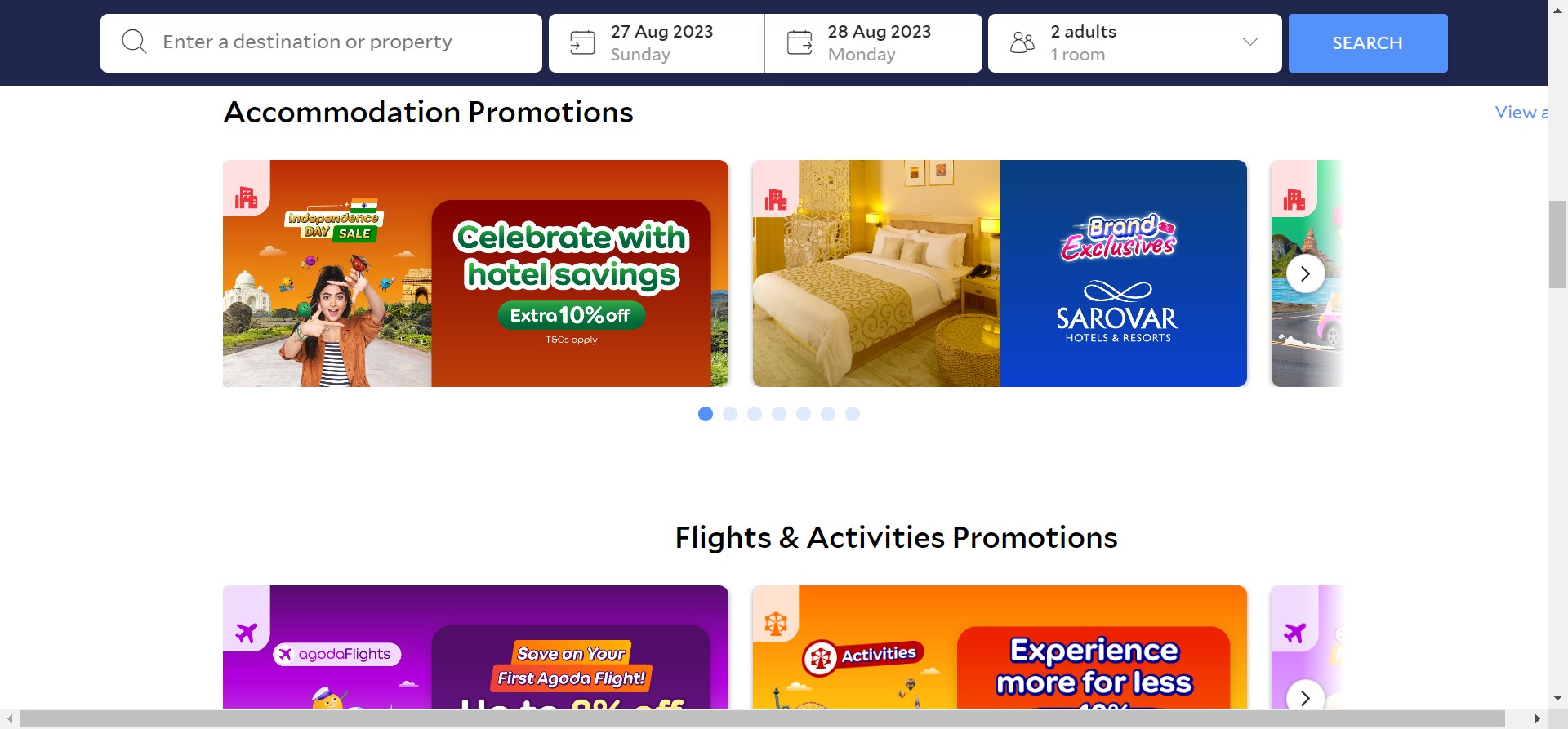The height and width of the screenshot is (729, 1568).
Task: Select the first carousel pagination dot
Action: pyautogui.click(x=706, y=414)
